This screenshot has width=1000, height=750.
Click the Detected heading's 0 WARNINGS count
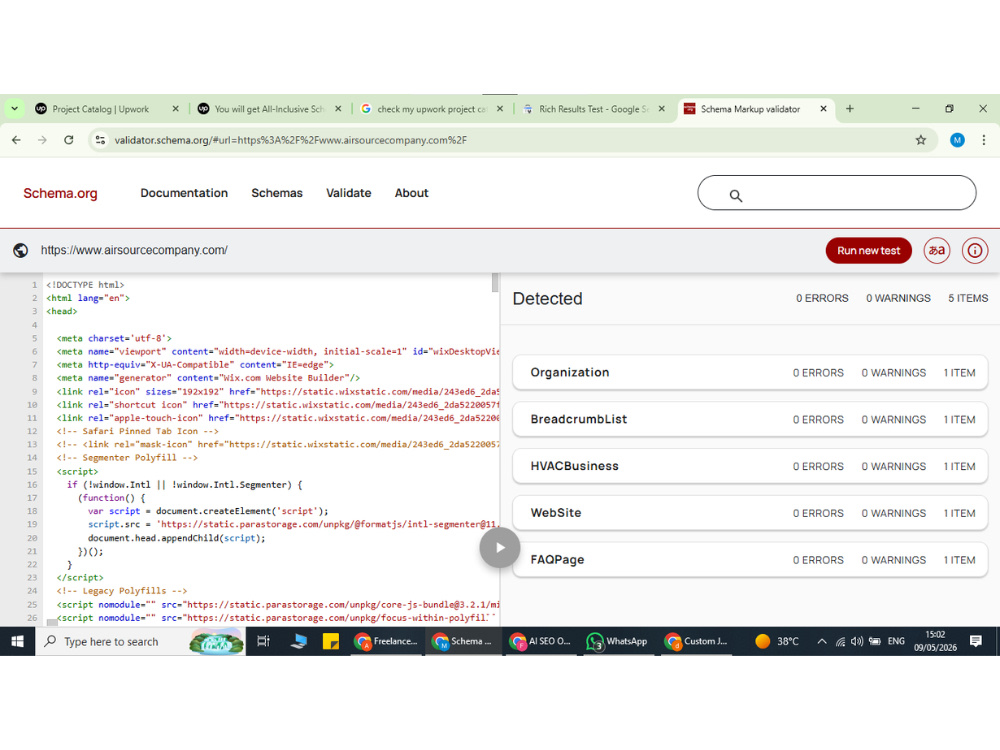[898, 298]
